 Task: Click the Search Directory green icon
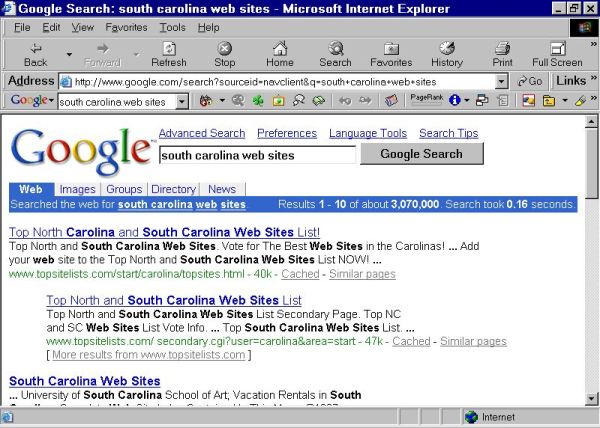click(318, 101)
